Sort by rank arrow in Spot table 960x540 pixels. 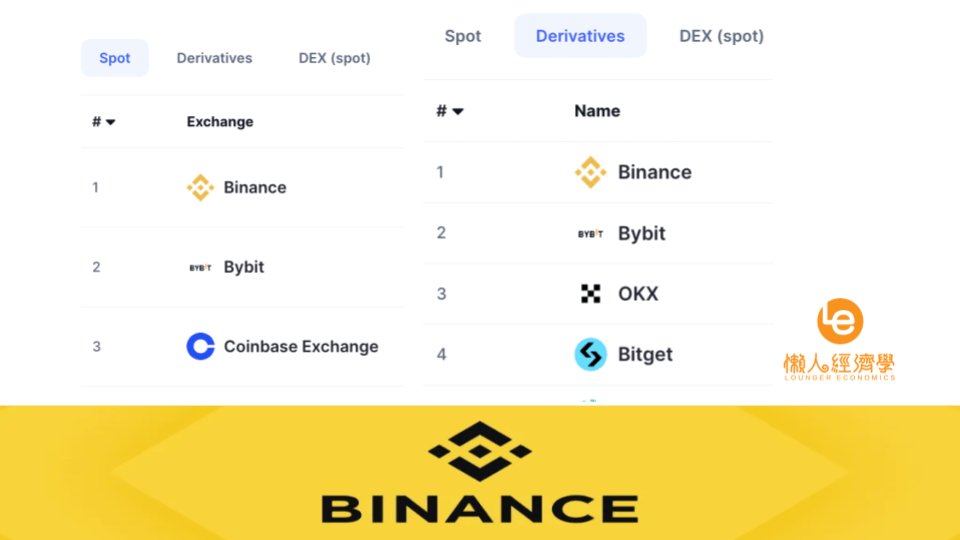coord(110,122)
